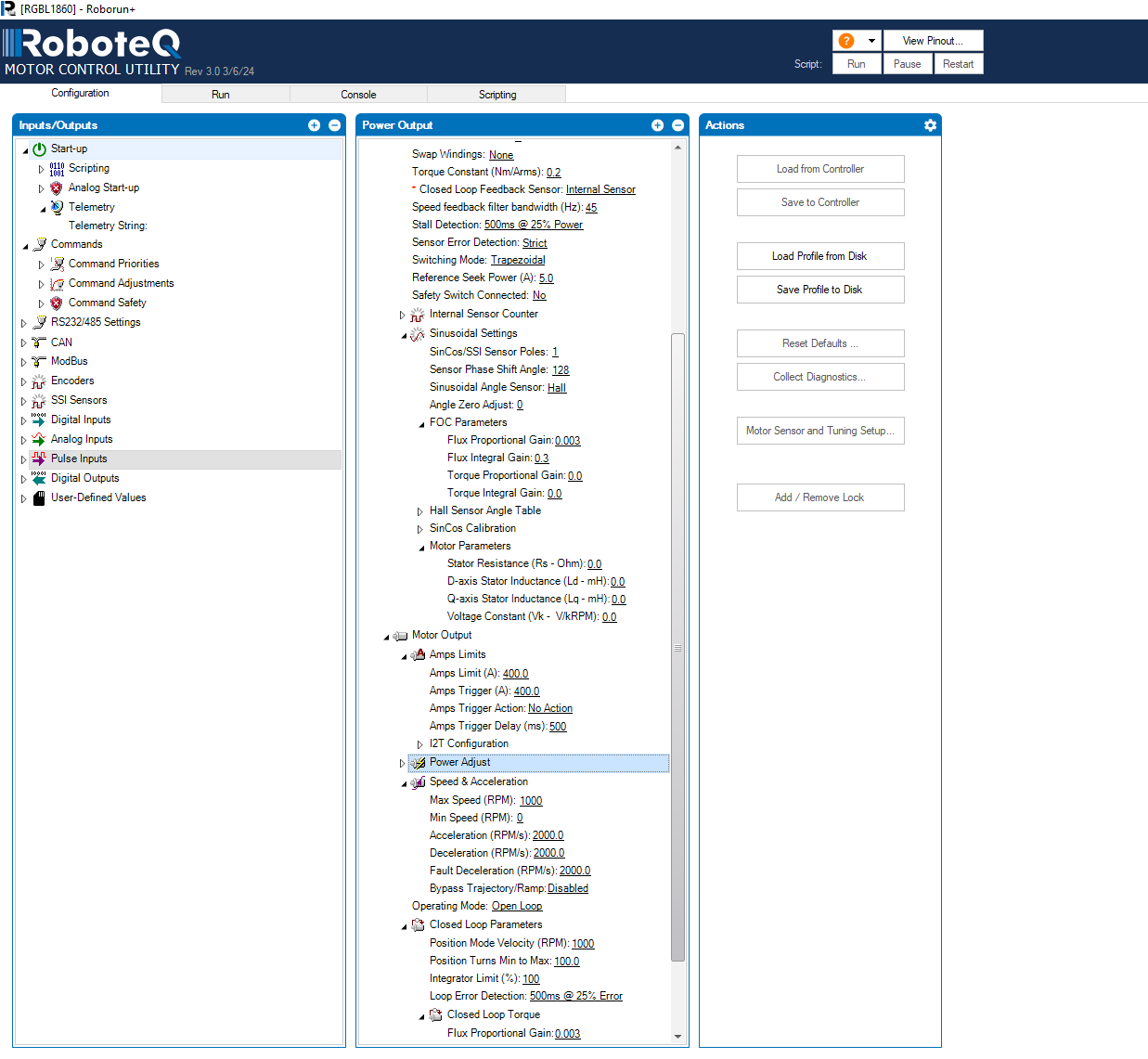Expand the RS232/485 Settings node
Viewport: 1148px width, 1059px height.
click(x=24, y=323)
